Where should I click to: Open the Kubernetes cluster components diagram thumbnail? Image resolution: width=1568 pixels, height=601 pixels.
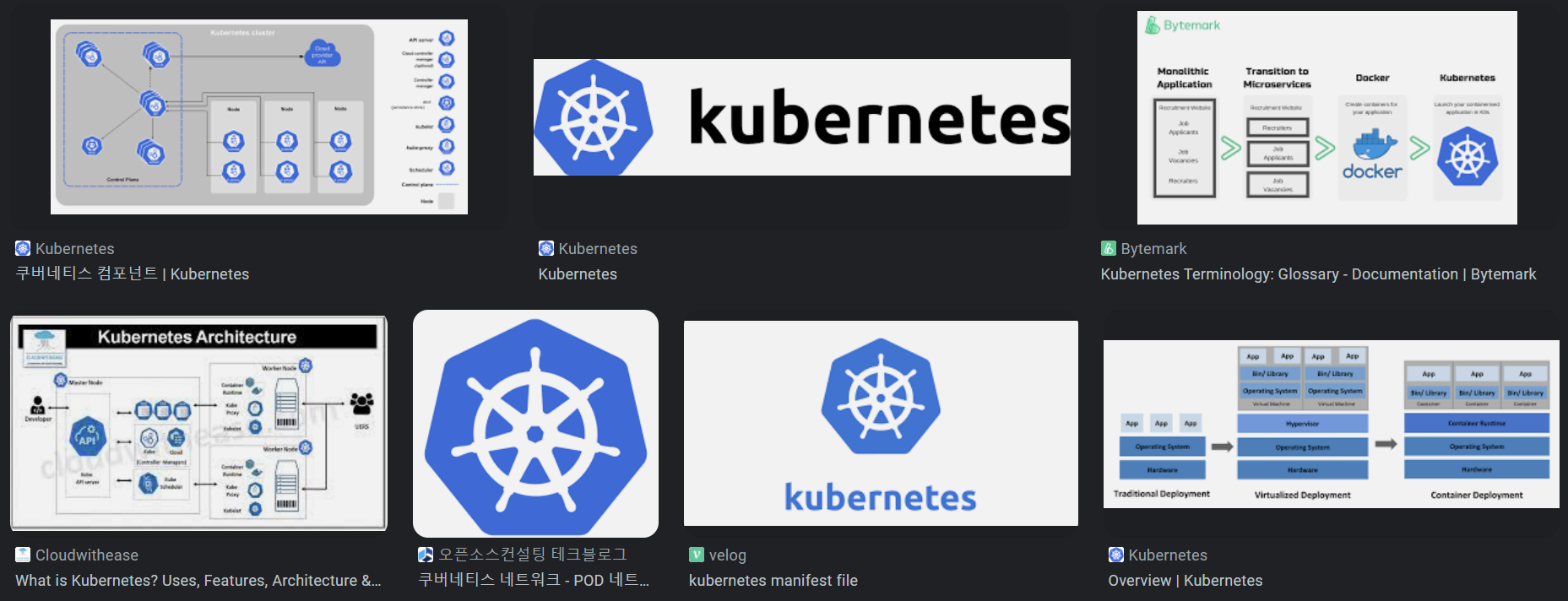259,116
